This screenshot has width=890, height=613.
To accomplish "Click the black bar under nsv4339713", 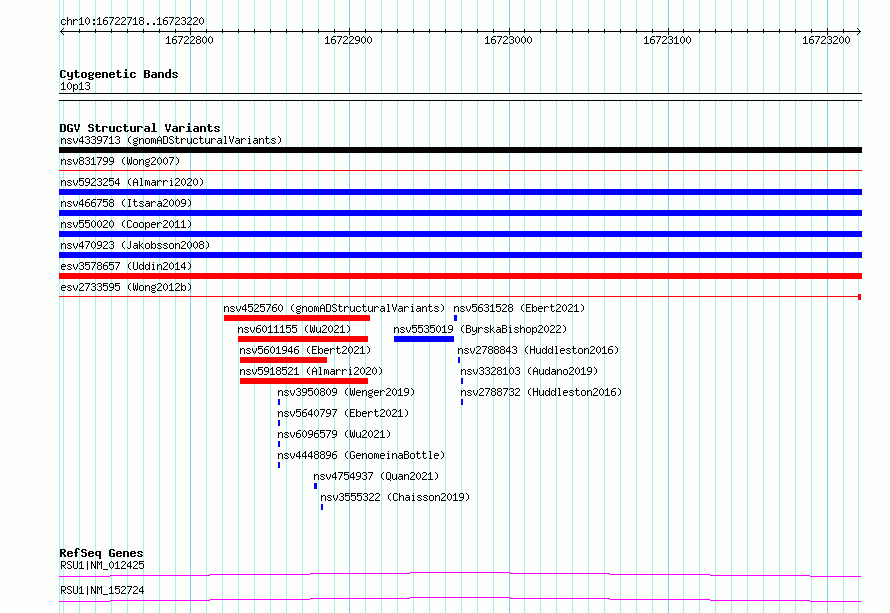I will click(x=460, y=150).
